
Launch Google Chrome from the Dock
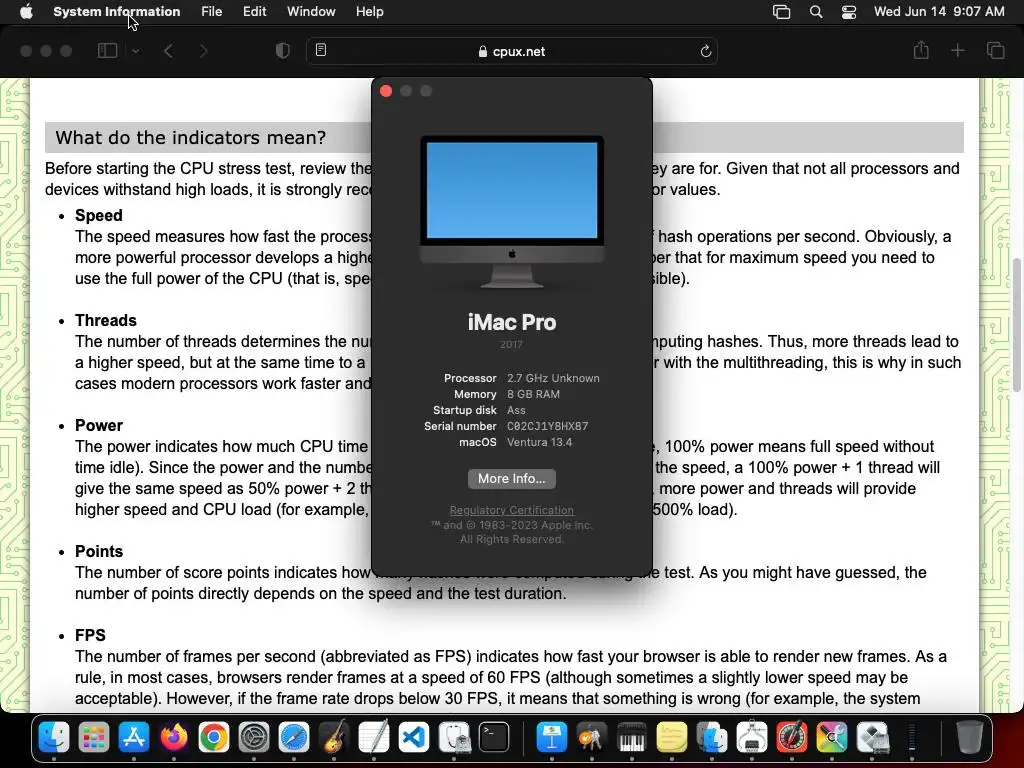[214, 738]
